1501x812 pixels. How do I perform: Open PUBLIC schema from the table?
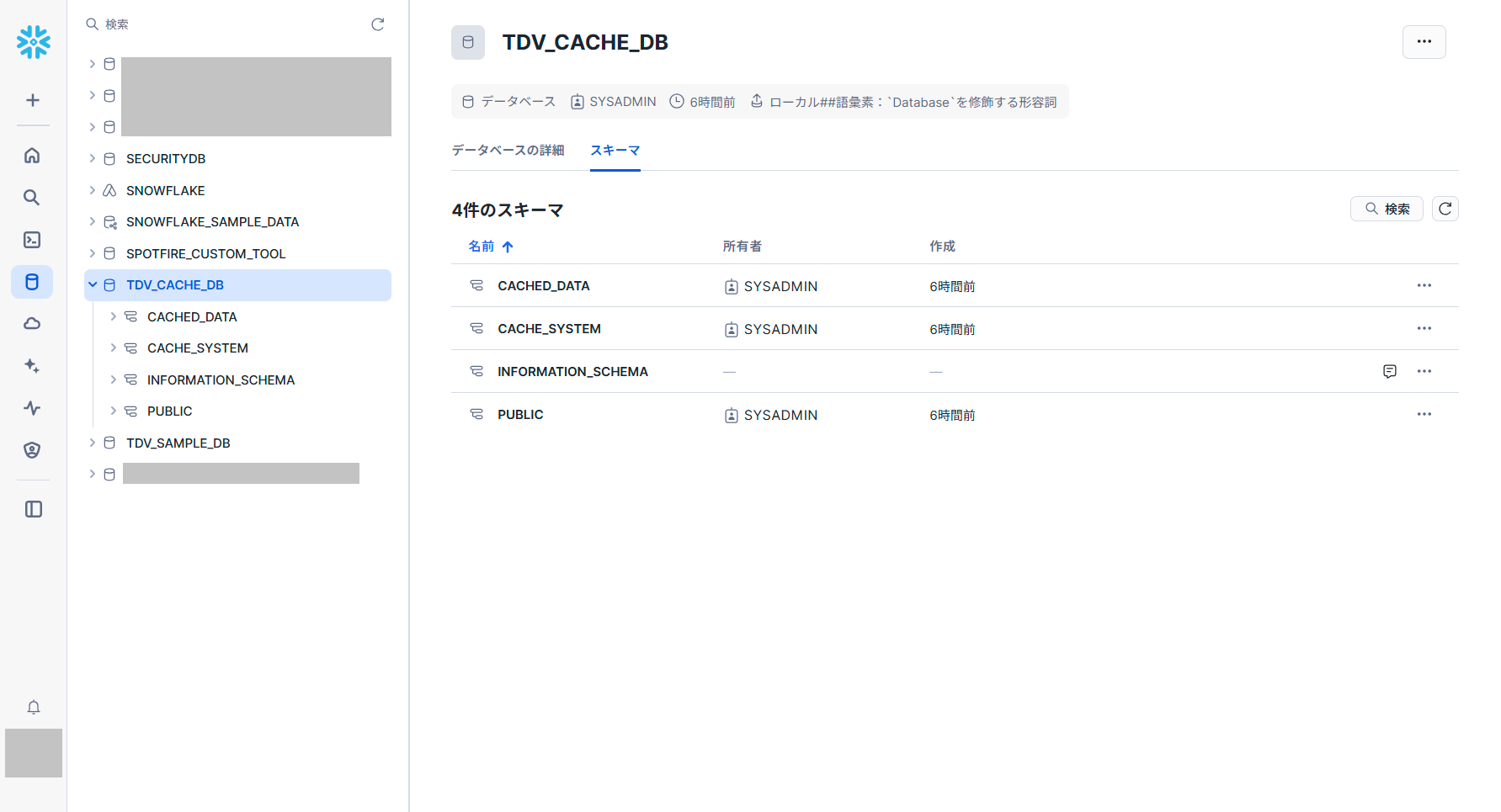click(x=520, y=415)
